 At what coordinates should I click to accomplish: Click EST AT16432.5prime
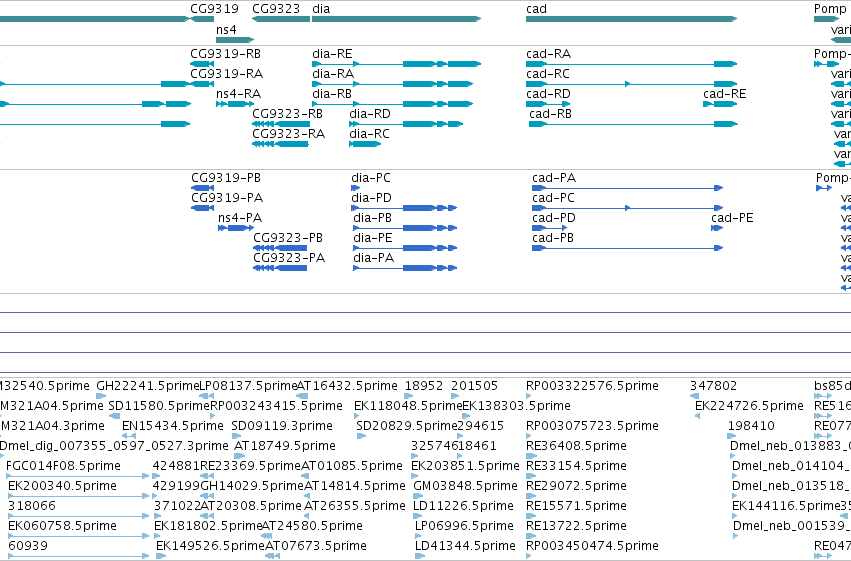[x=347, y=386]
